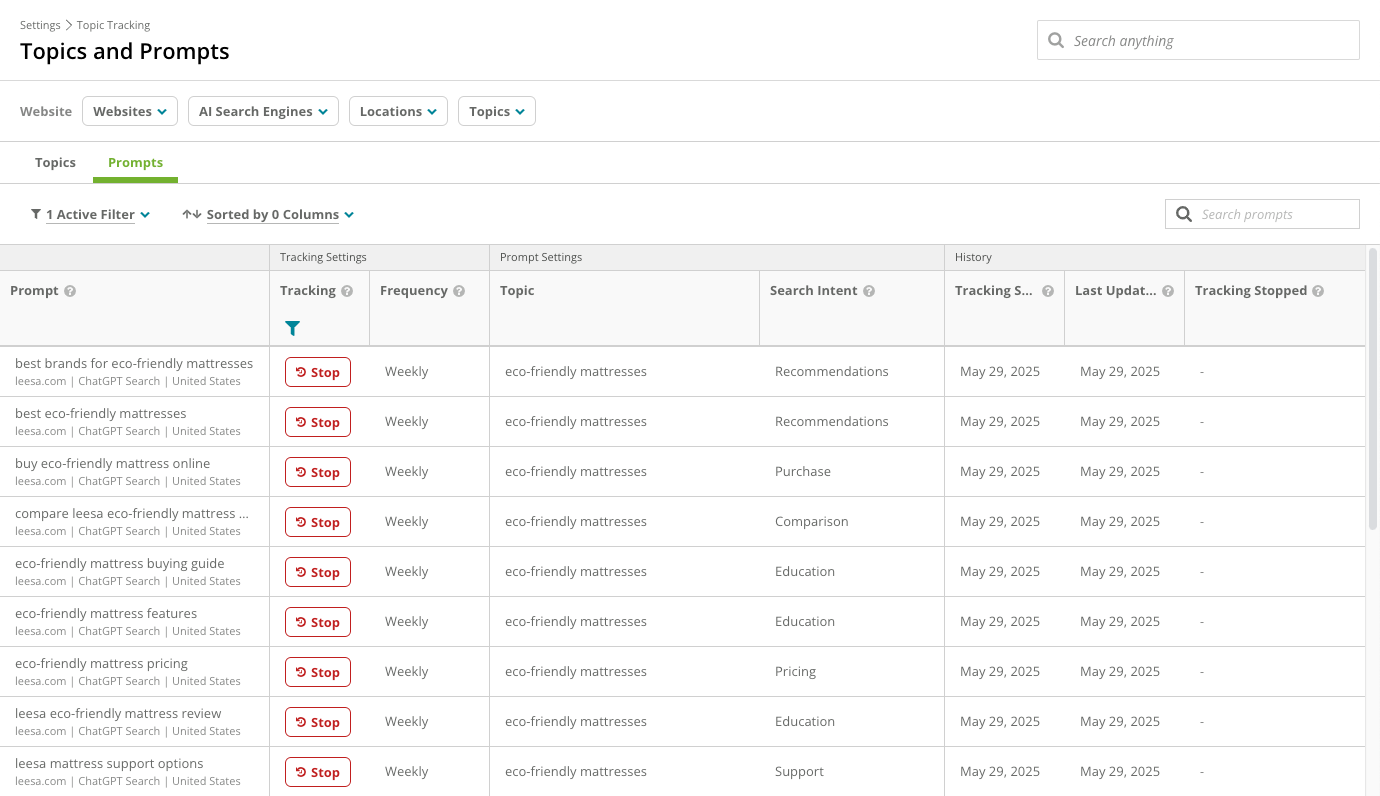Stop tracking eco-friendly mattress buying guide

point(318,572)
